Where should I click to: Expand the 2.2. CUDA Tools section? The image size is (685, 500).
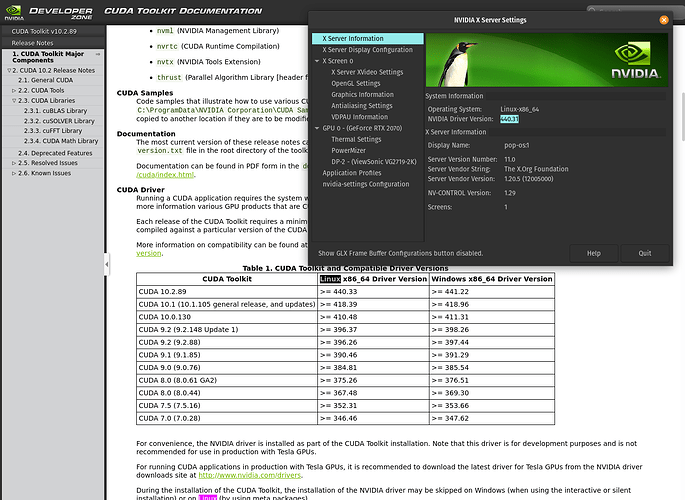(x=14, y=91)
